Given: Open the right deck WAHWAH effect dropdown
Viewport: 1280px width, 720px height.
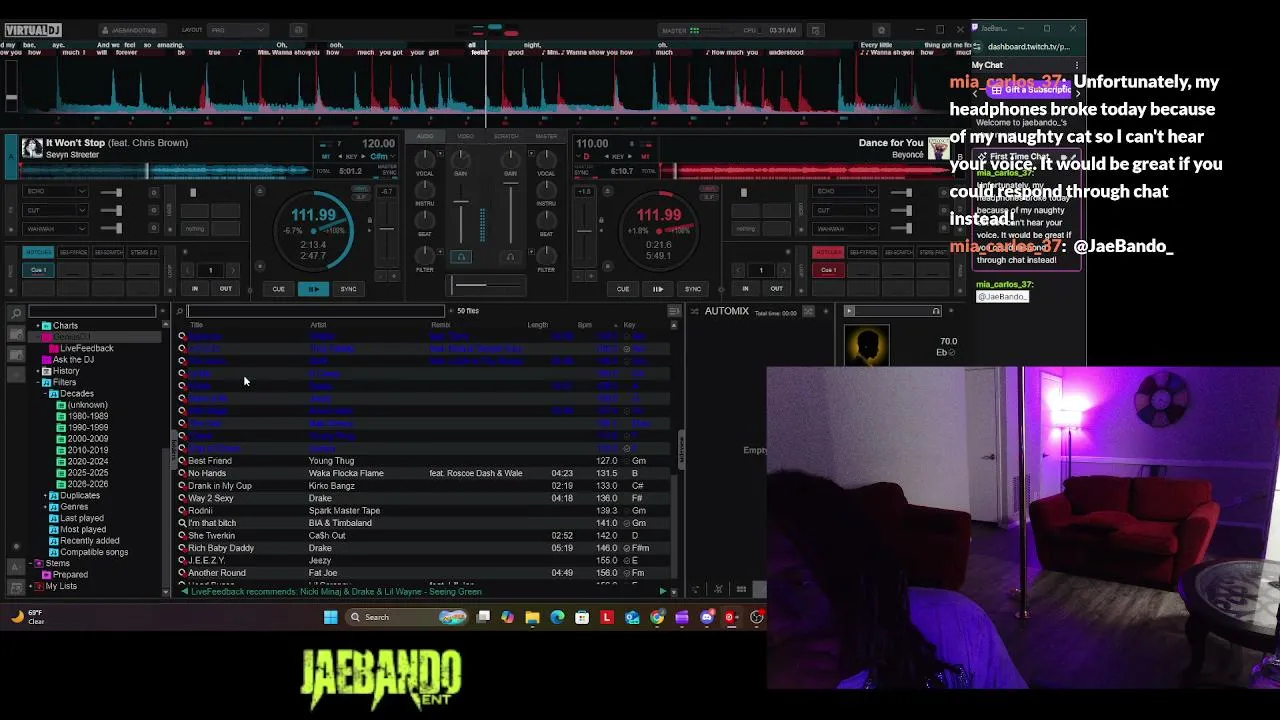Looking at the screenshot, I should (872, 229).
